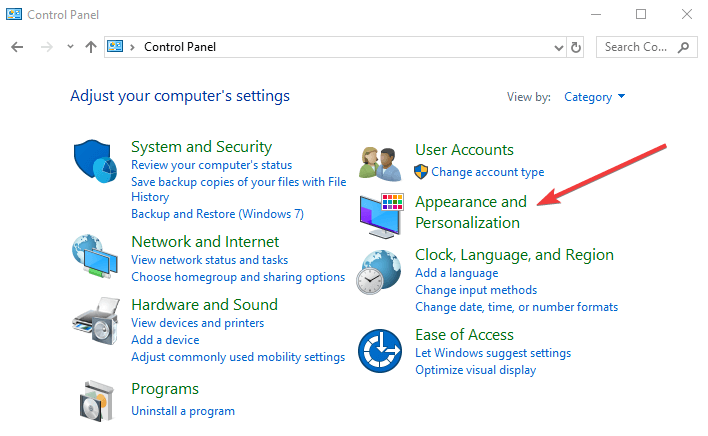Open Save backup copies with File History
The image size is (708, 436).
pos(238,190)
